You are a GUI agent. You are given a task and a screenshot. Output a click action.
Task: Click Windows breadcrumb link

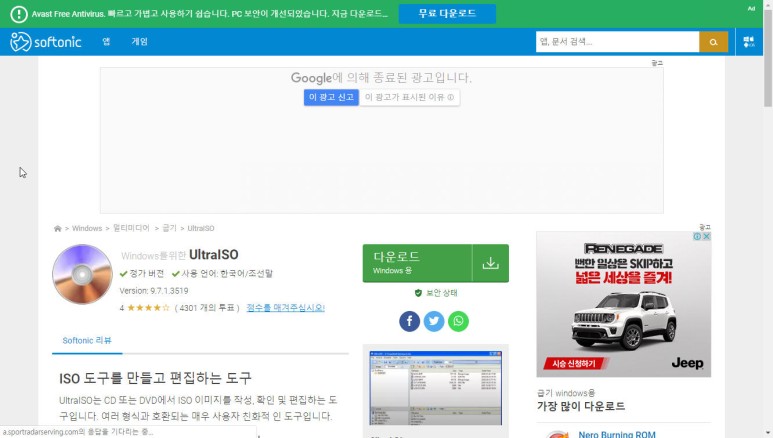tap(87, 228)
